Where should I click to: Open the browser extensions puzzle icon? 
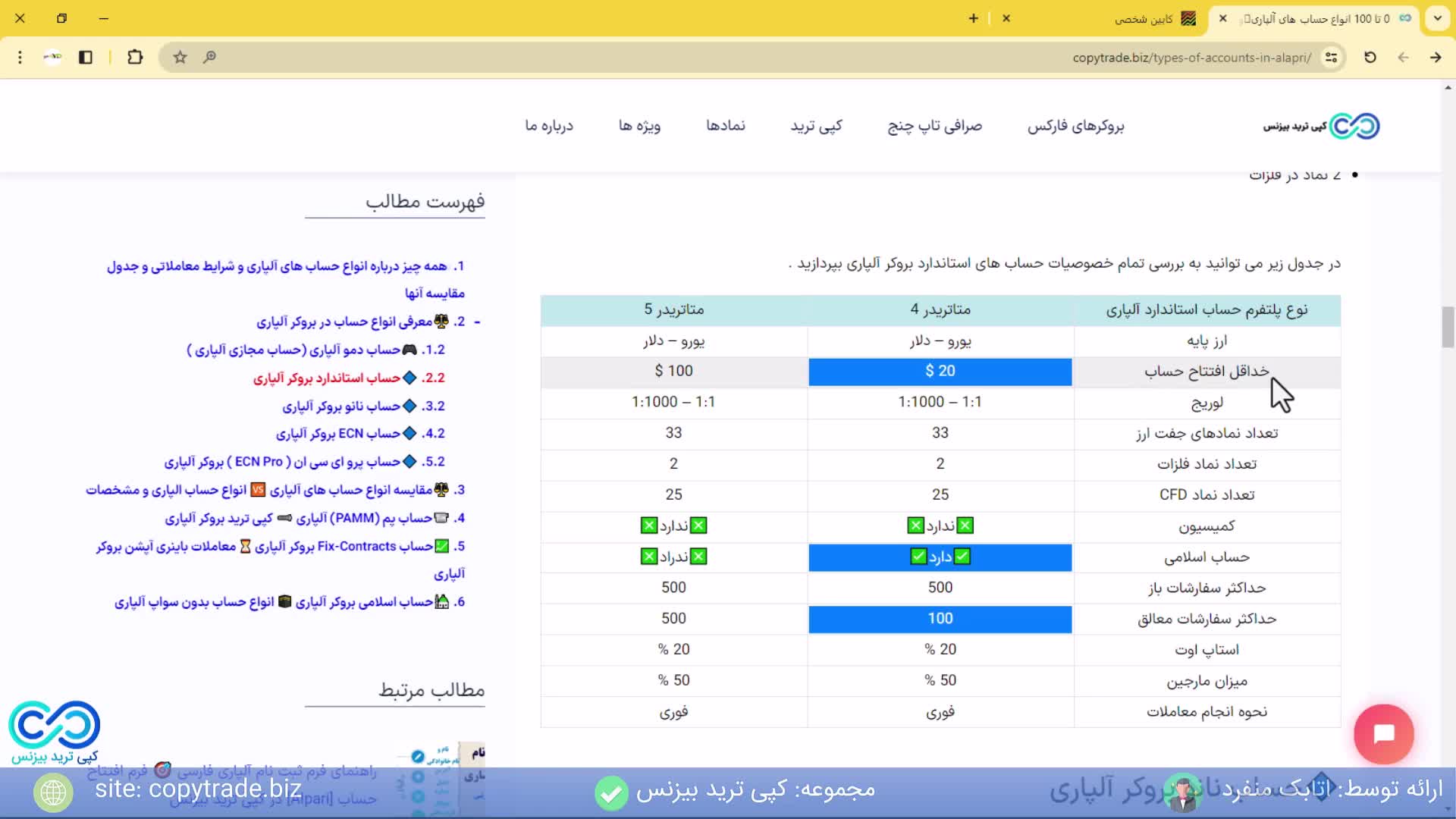135,57
